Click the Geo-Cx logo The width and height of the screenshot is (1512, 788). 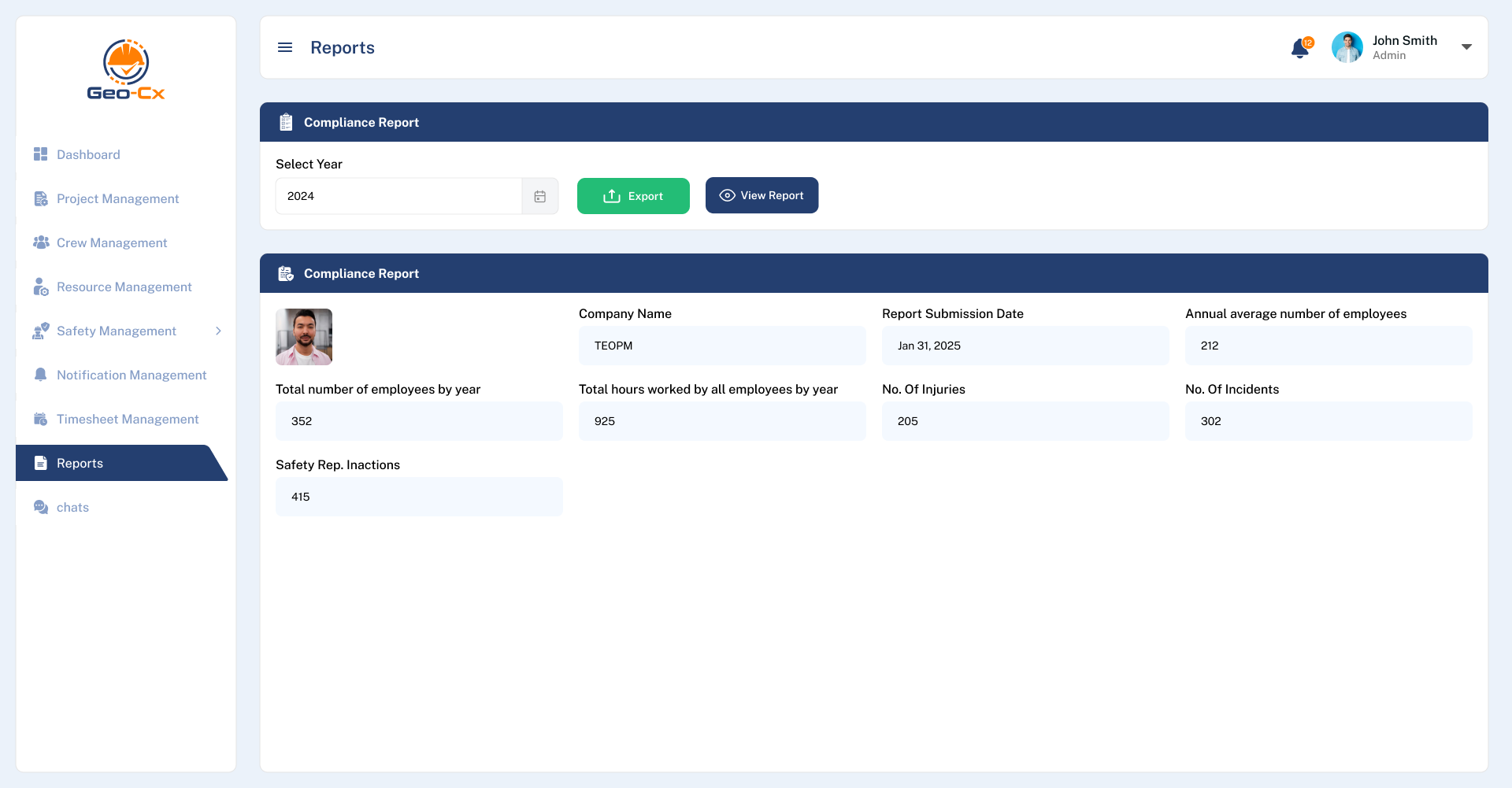125,69
